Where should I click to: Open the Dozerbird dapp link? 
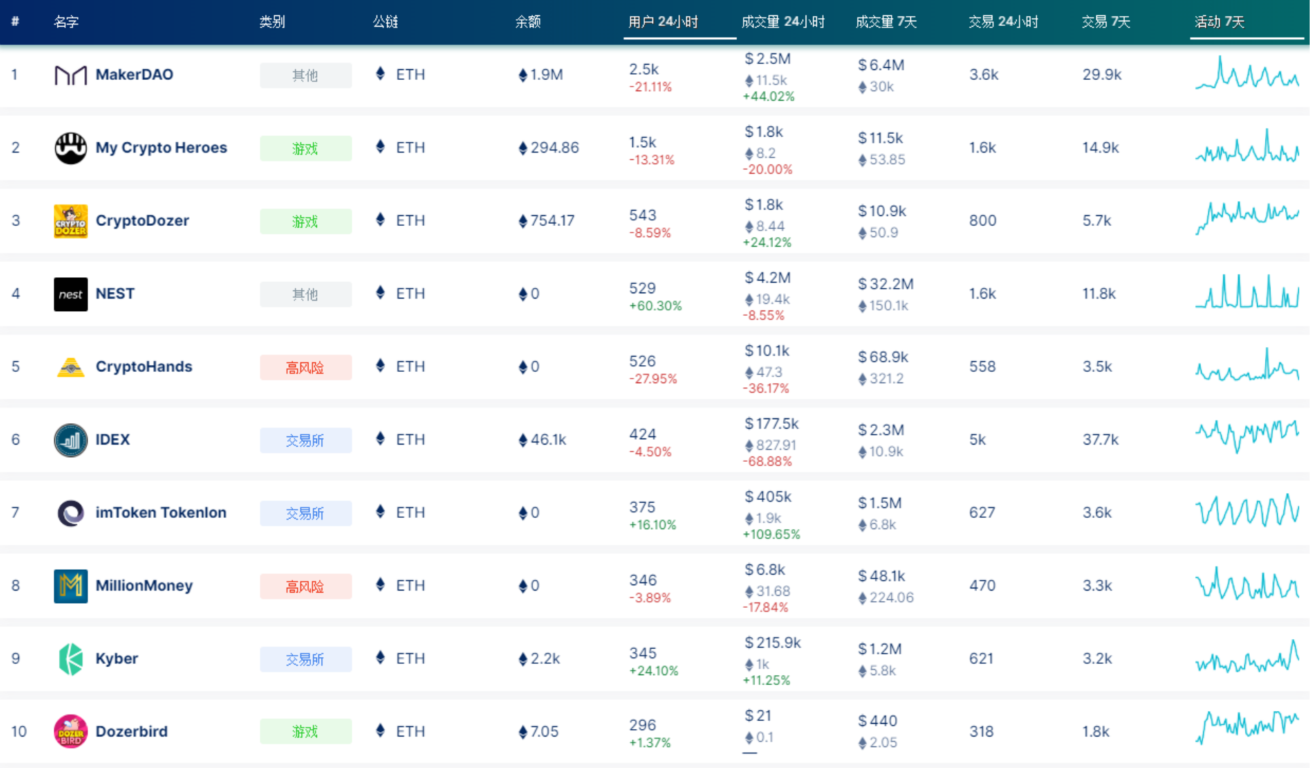coord(132,732)
